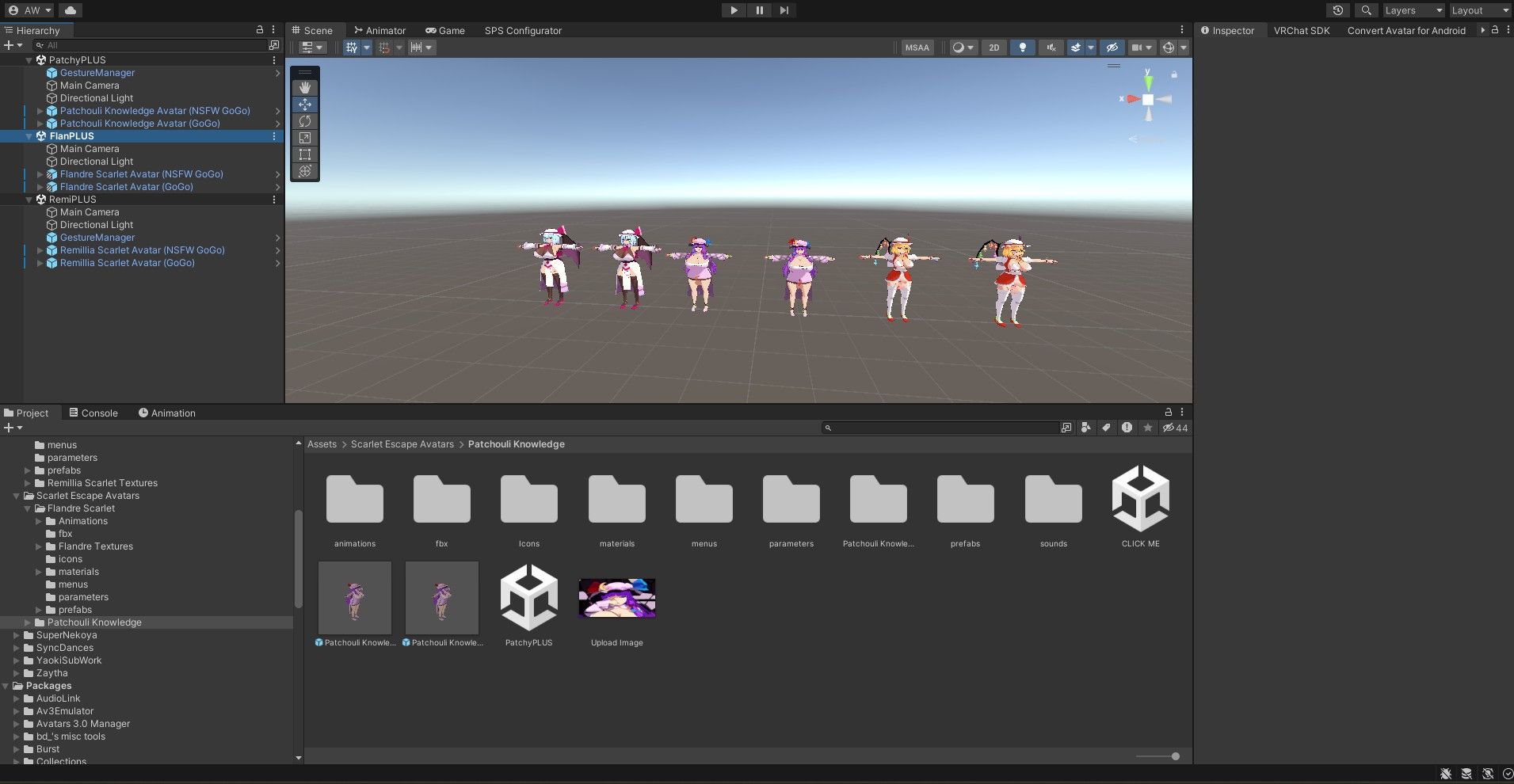Expand the SuperNekoya folder
This screenshot has width=1514, height=784.
[17, 635]
